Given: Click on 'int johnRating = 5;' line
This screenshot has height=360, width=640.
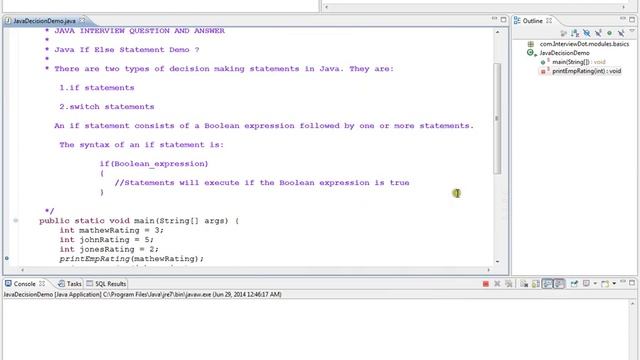Looking at the screenshot, I should [x=107, y=240].
